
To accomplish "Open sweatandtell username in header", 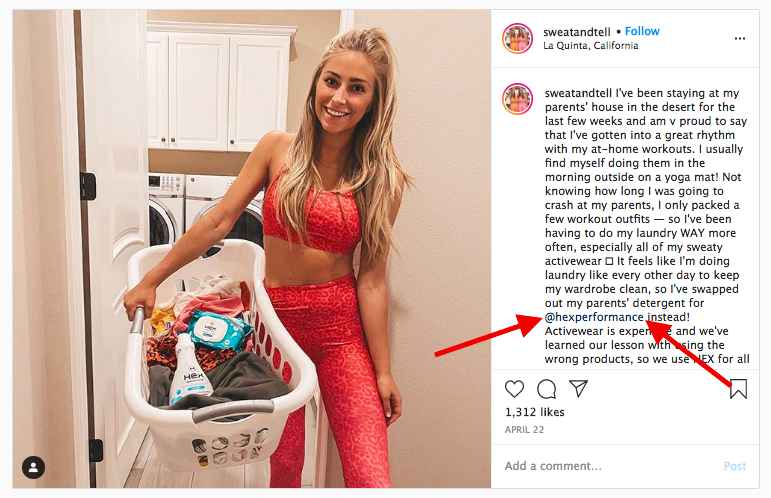I will pyautogui.click(x=576, y=32).
